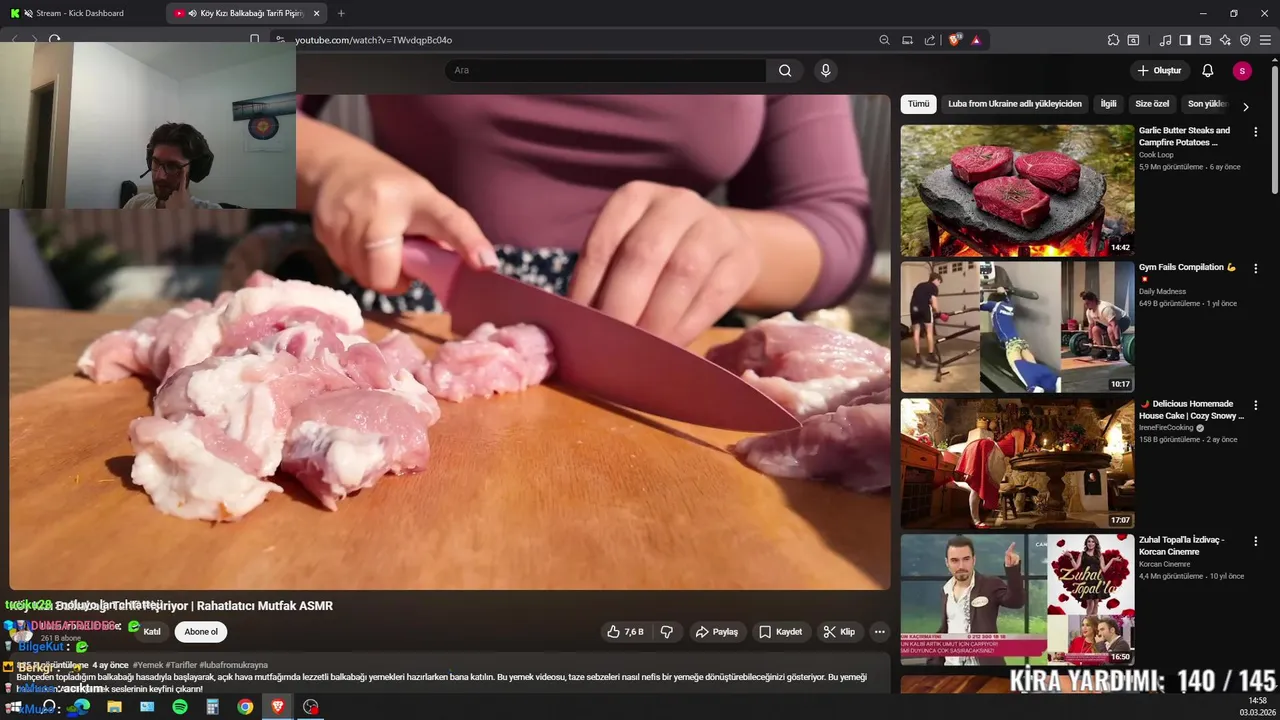The width and height of the screenshot is (1280, 720).
Task: Open Brave Rewards triangle icon
Action: click(976, 40)
